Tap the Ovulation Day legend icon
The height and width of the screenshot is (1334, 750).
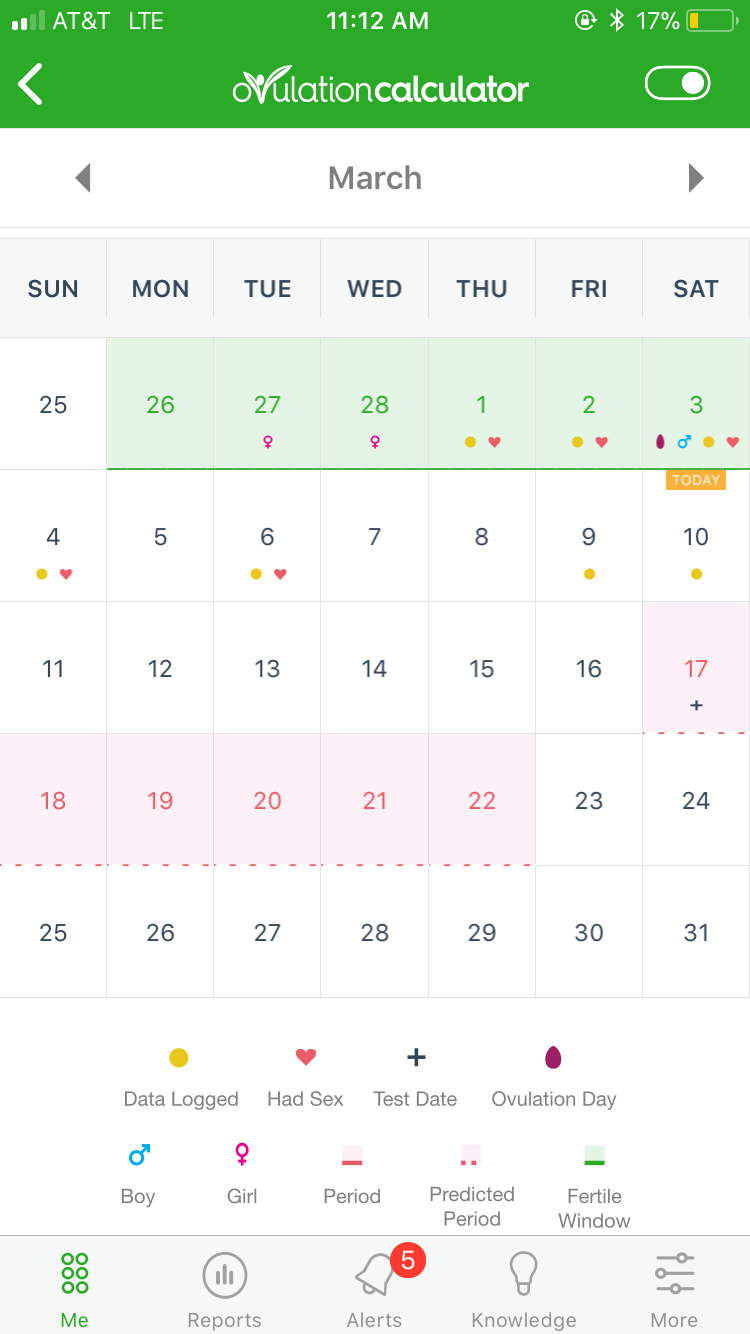point(553,1057)
